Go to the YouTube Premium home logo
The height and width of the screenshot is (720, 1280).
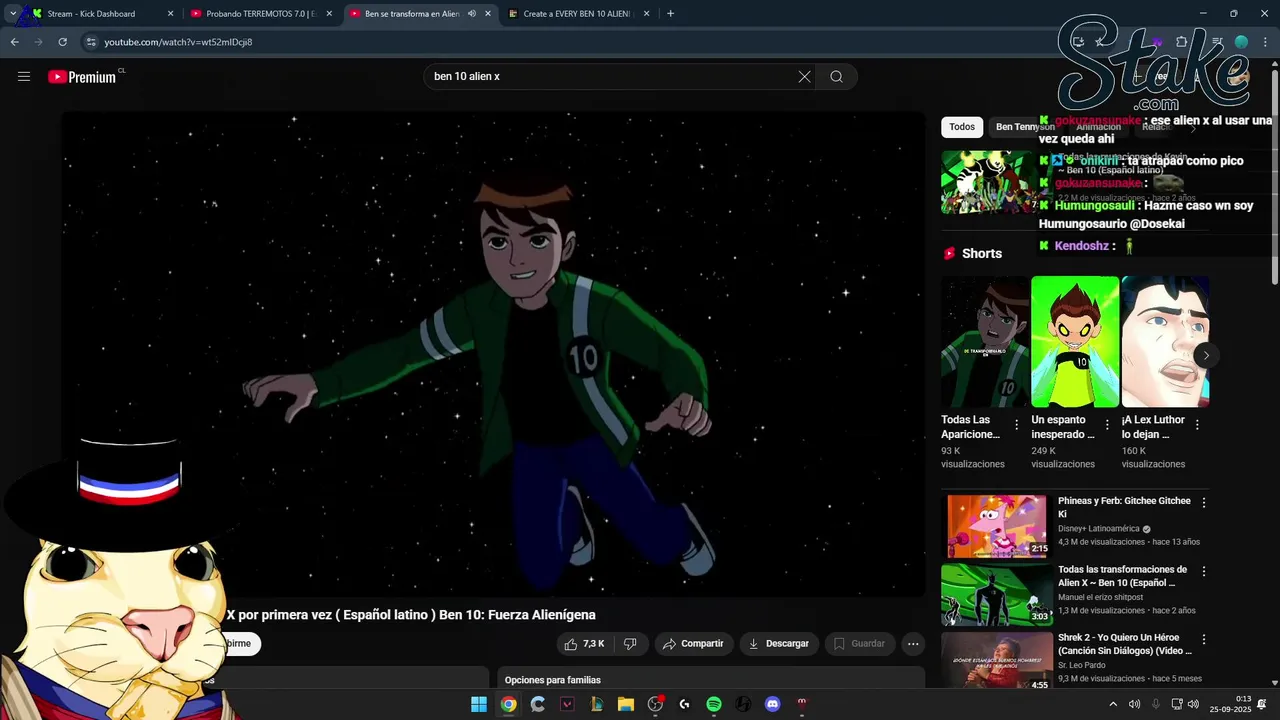point(82,77)
